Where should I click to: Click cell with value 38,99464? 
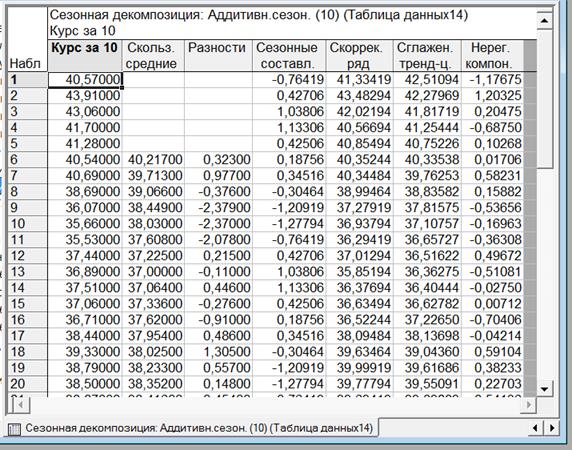[x=359, y=191]
